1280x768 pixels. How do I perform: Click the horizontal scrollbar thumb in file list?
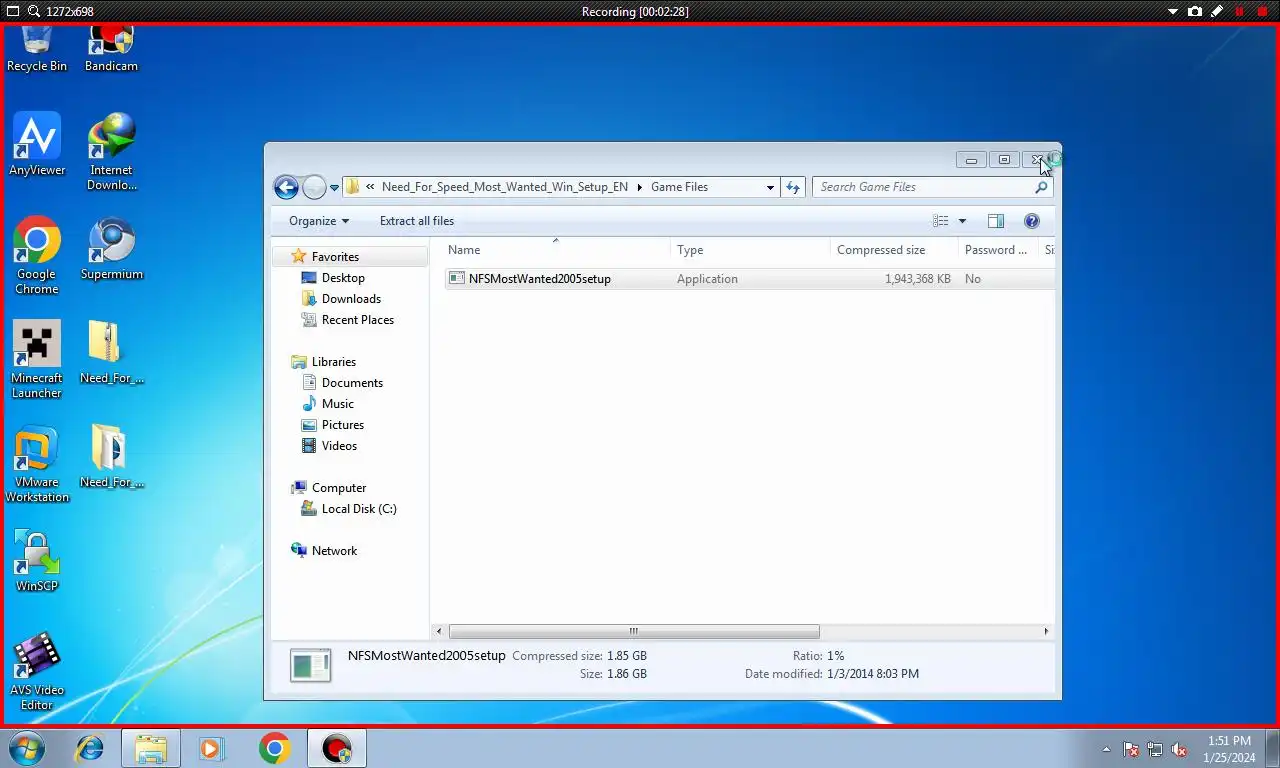(634, 631)
